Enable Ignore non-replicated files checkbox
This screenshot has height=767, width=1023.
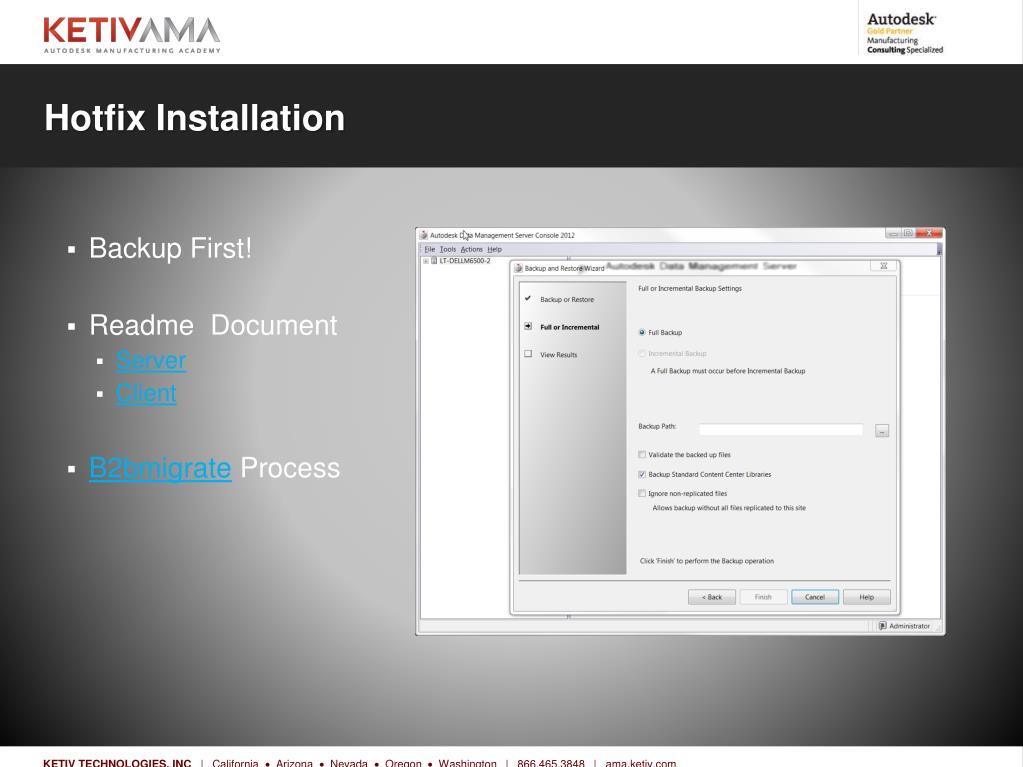642,494
